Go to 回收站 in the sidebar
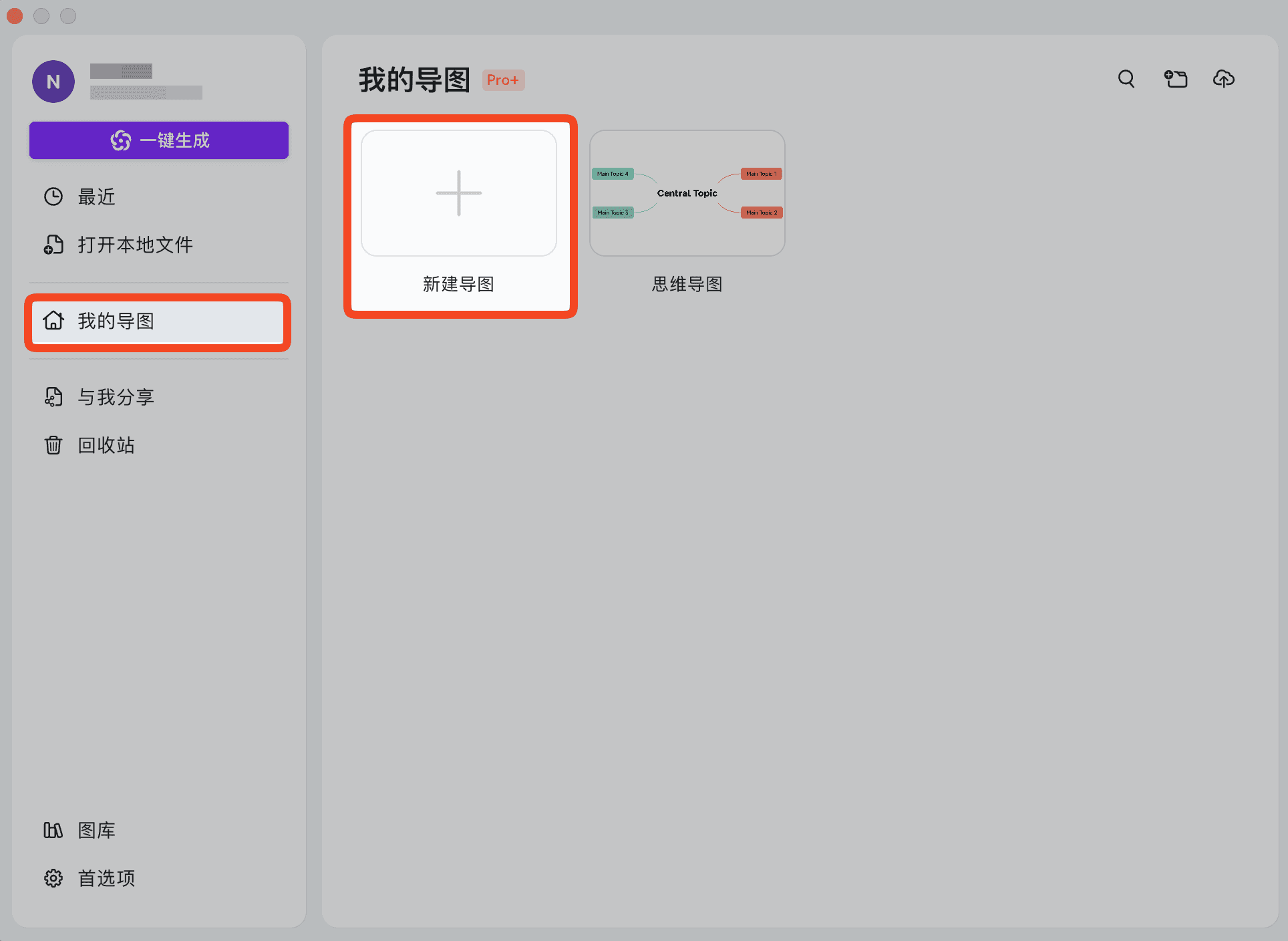 pos(107,445)
